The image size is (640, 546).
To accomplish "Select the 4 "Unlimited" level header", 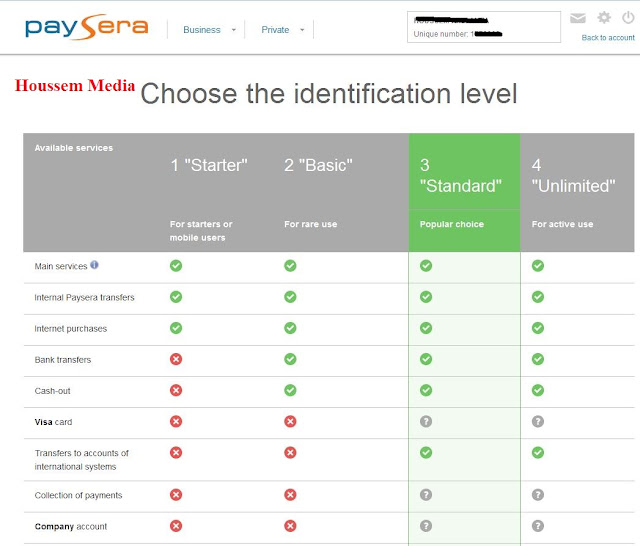I will (573, 175).
